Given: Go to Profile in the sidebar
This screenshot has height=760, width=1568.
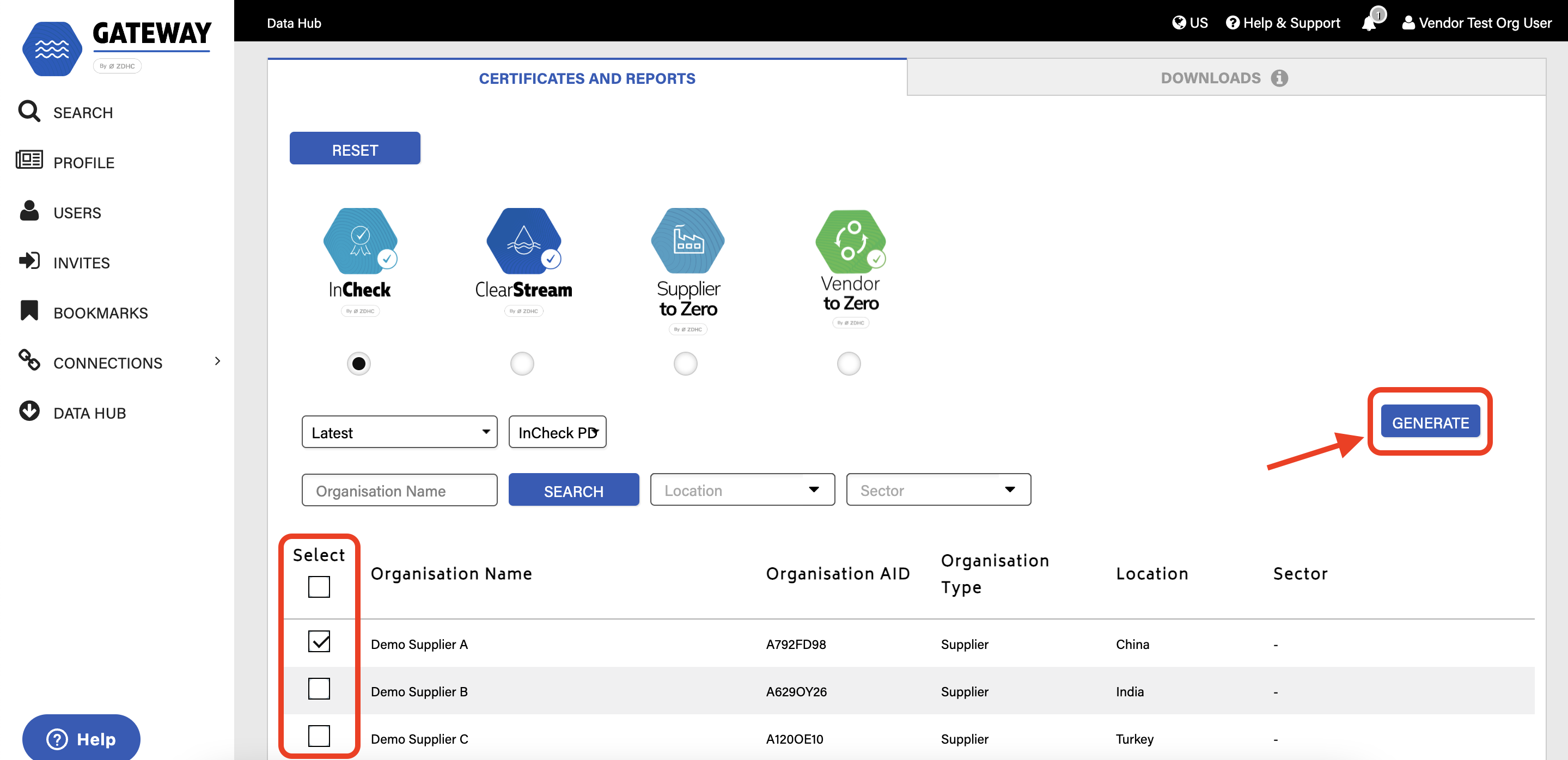Looking at the screenshot, I should pyautogui.click(x=84, y=162).
